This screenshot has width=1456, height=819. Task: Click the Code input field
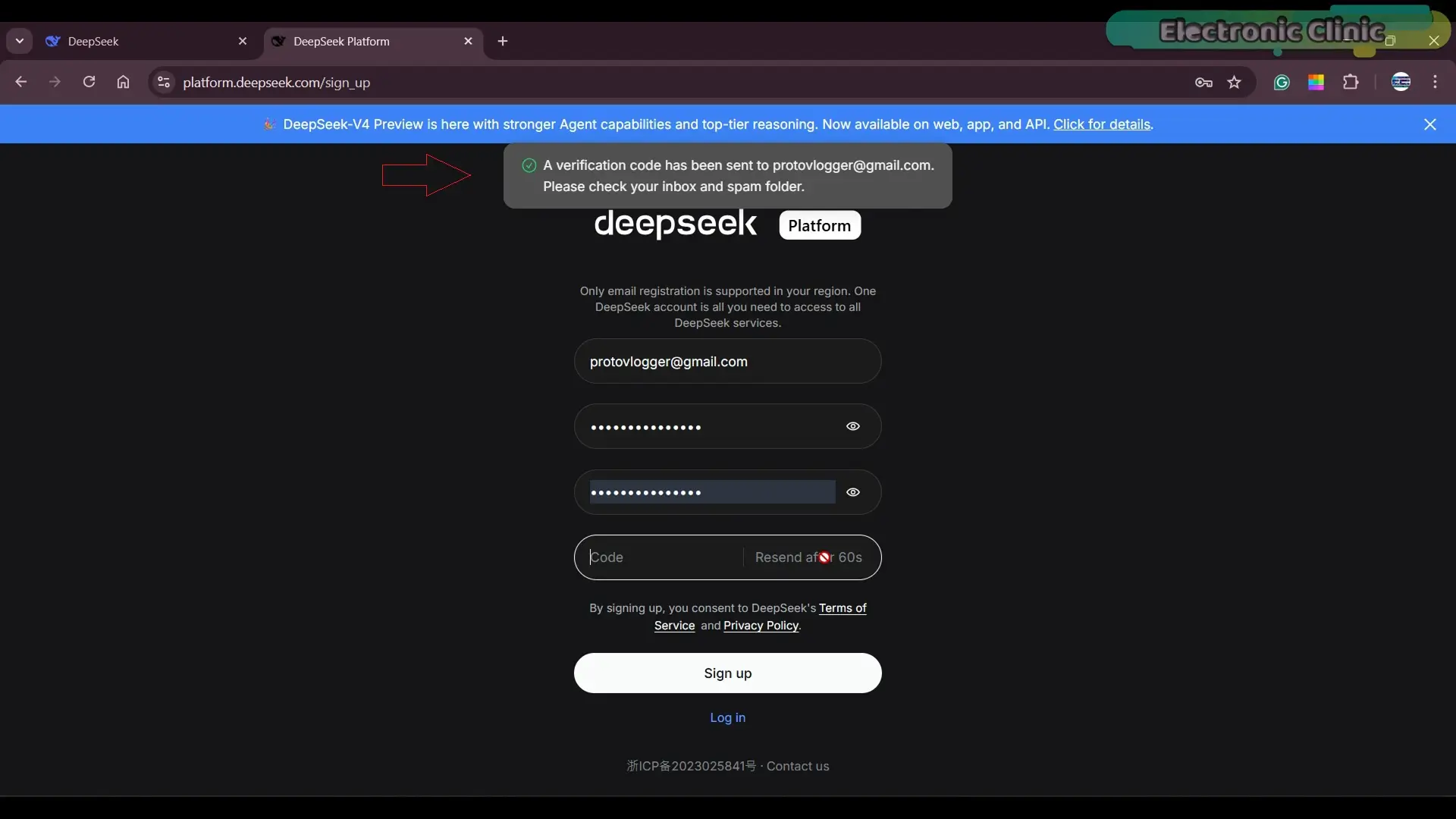[658, 557]
